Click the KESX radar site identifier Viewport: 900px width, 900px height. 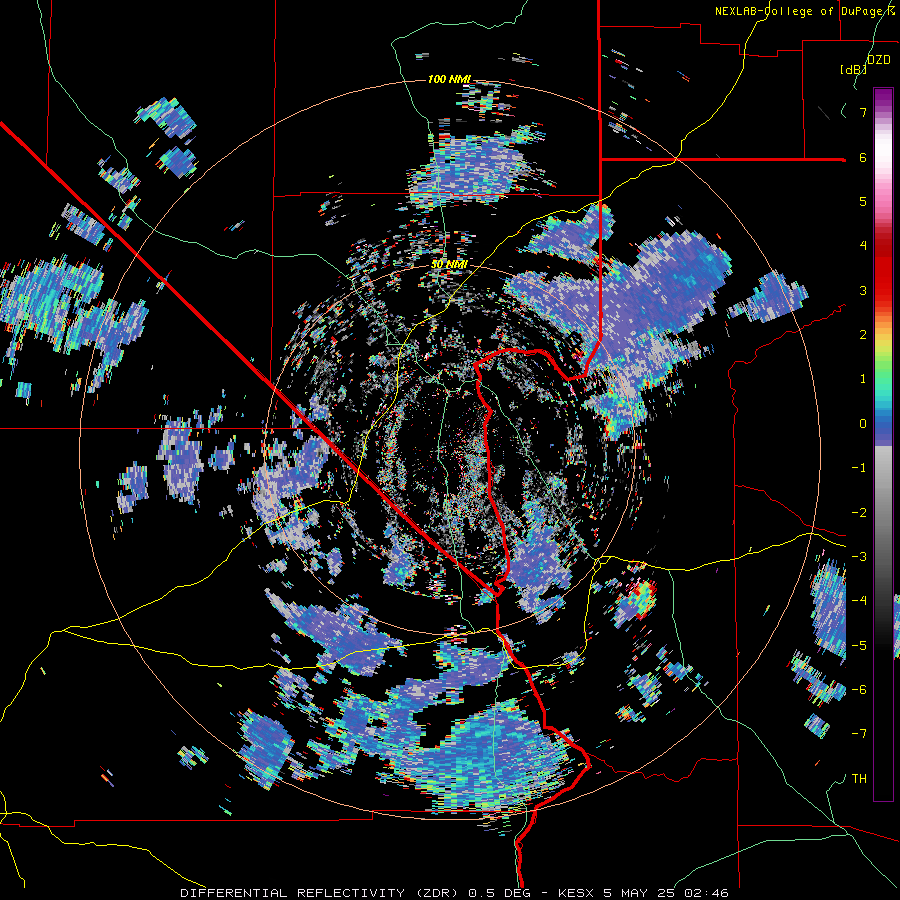577,893
